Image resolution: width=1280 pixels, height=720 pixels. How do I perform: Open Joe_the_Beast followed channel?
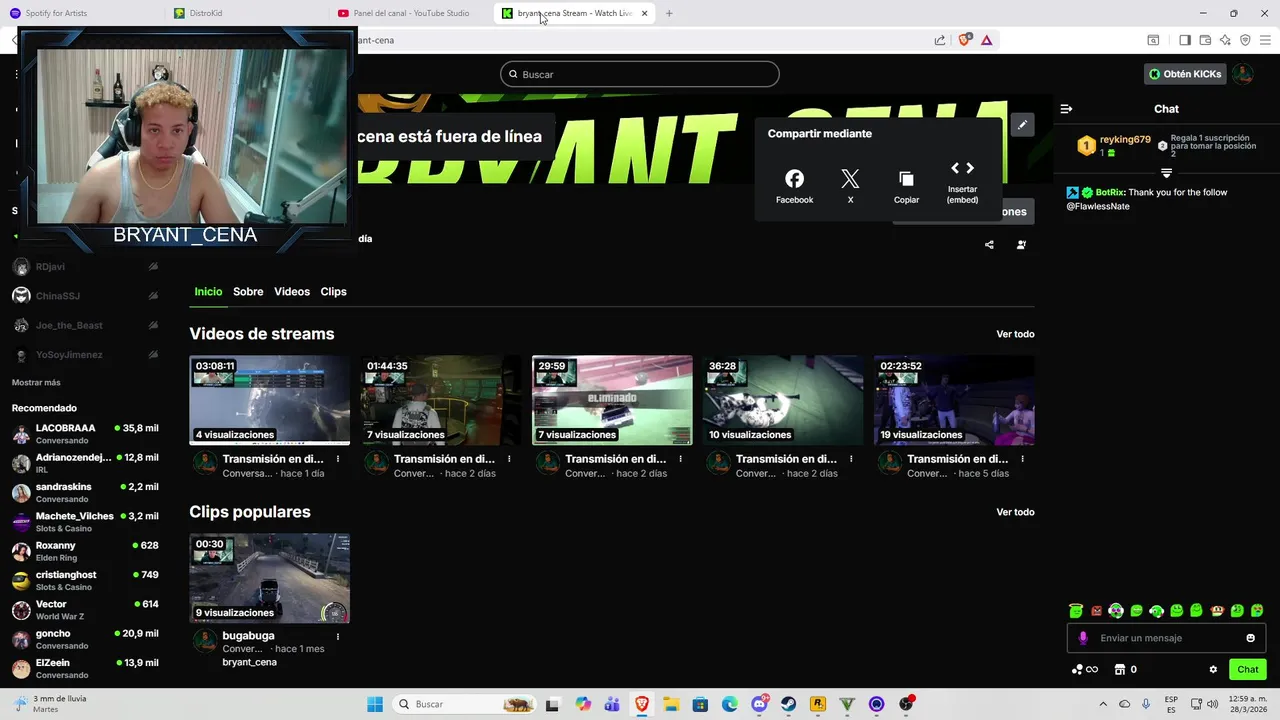(85, 325)
